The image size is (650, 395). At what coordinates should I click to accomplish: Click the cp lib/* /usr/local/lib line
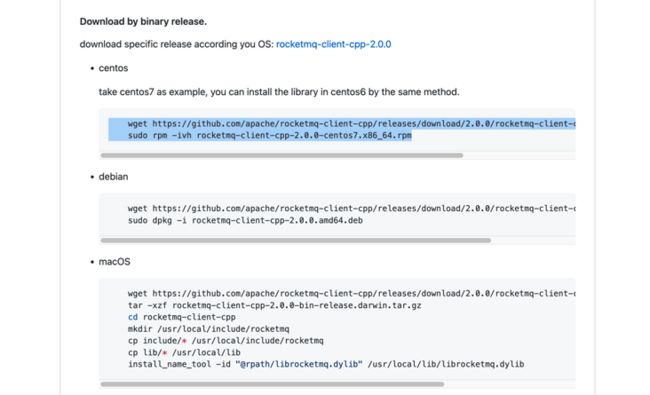tap(184, 353)
